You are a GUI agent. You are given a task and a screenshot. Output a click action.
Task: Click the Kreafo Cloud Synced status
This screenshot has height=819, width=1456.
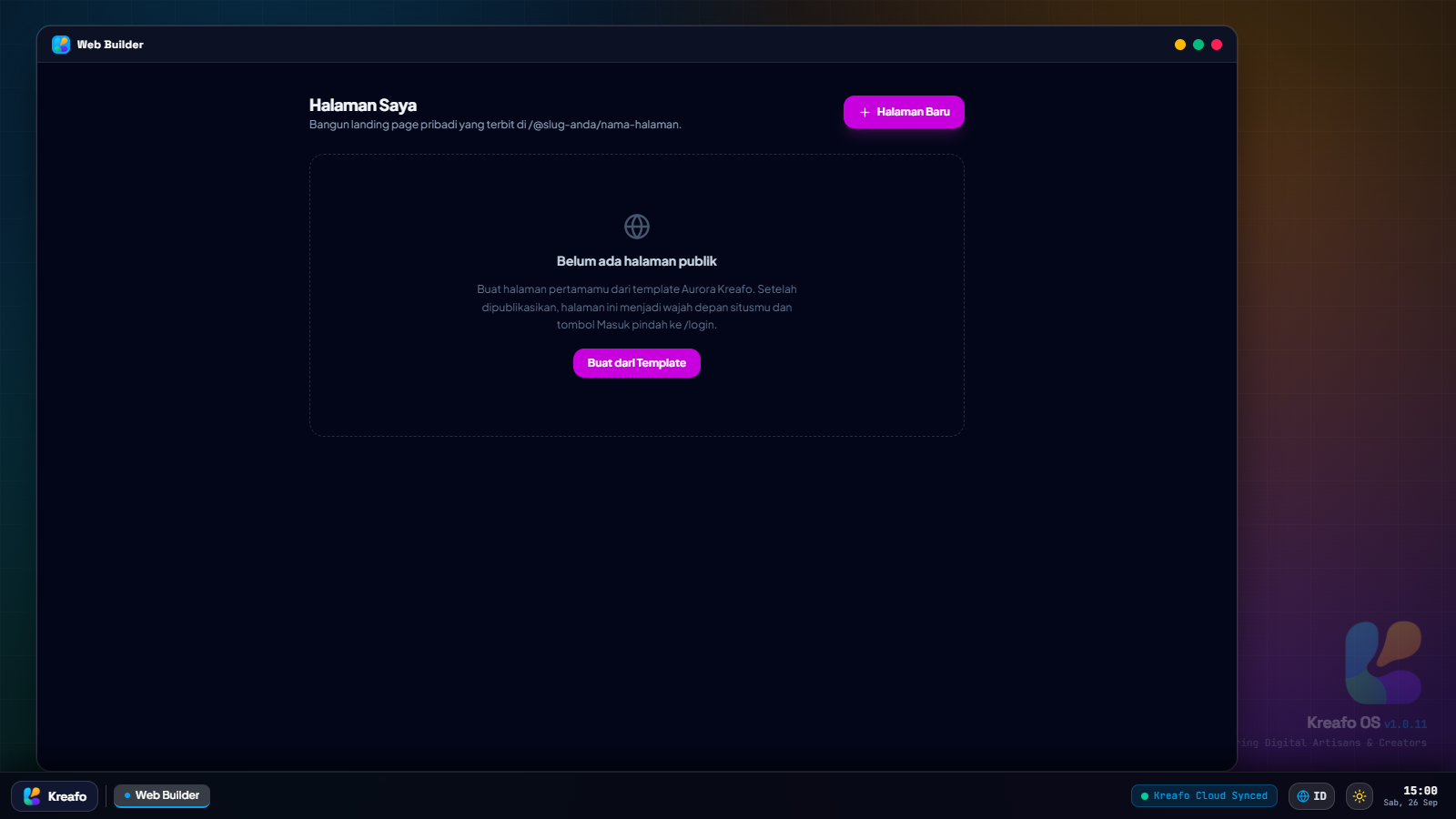[1204, 796]
